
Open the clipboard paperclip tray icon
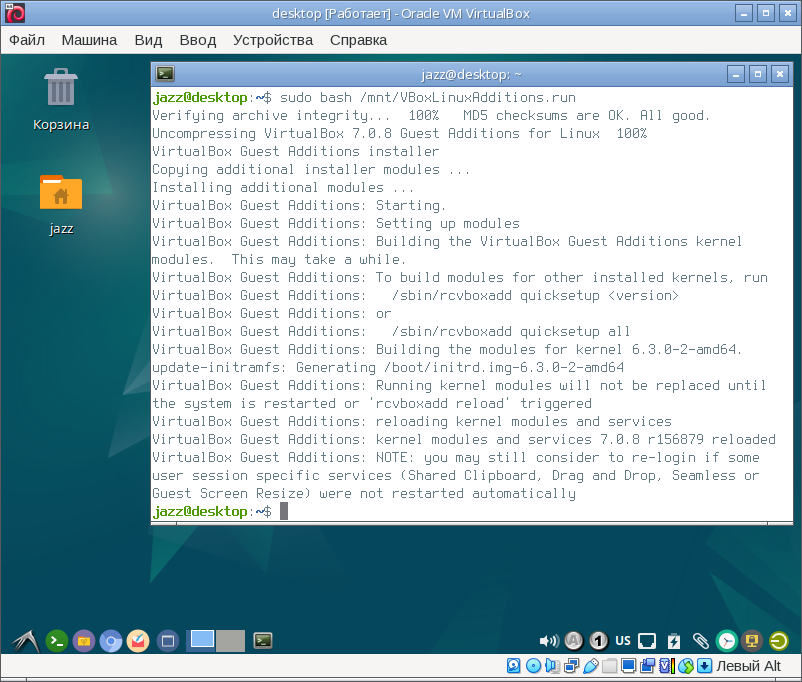click(x=701, y=641)
